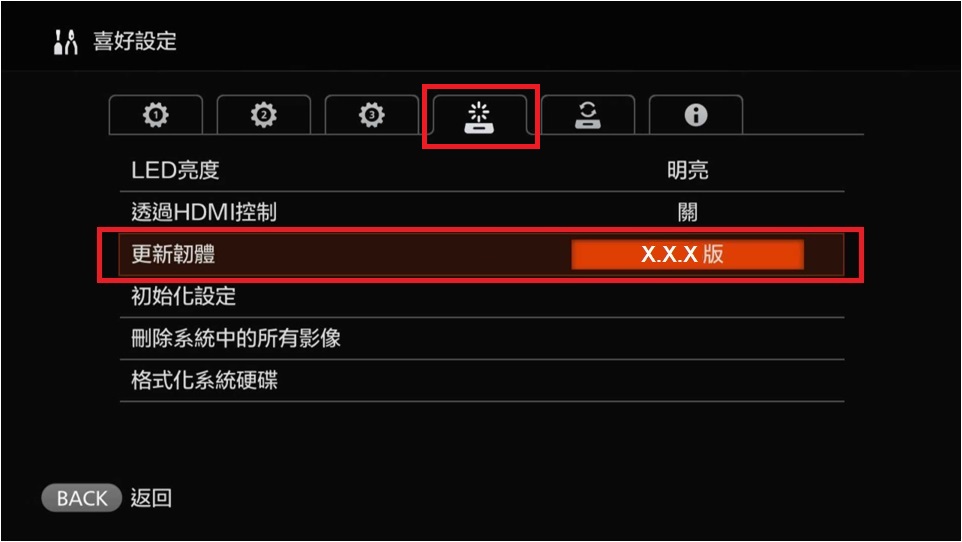This screenshot has height=542, width=962.
Task: Choose 格式化系統硬碟 format option
Action: pos(482,381)
